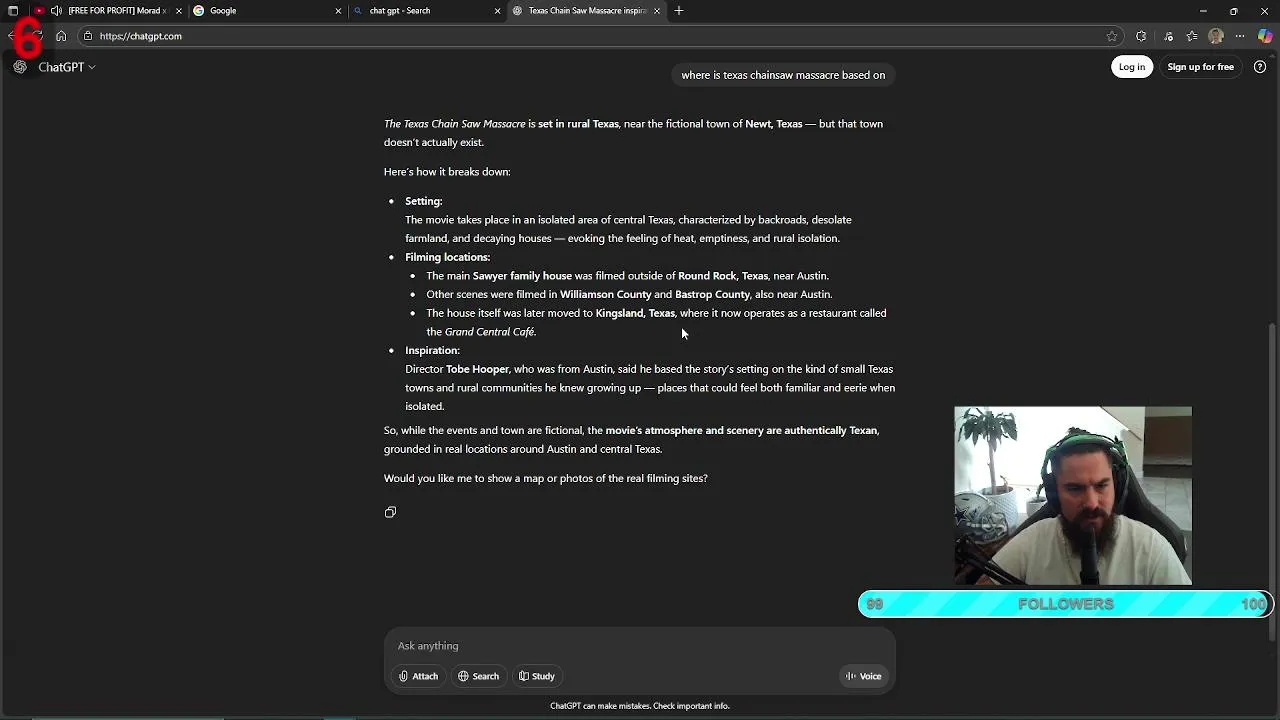The image size is (1280, 720).
Task: Open the browser tab actions menu icon
Action: [x=13, y=11]
